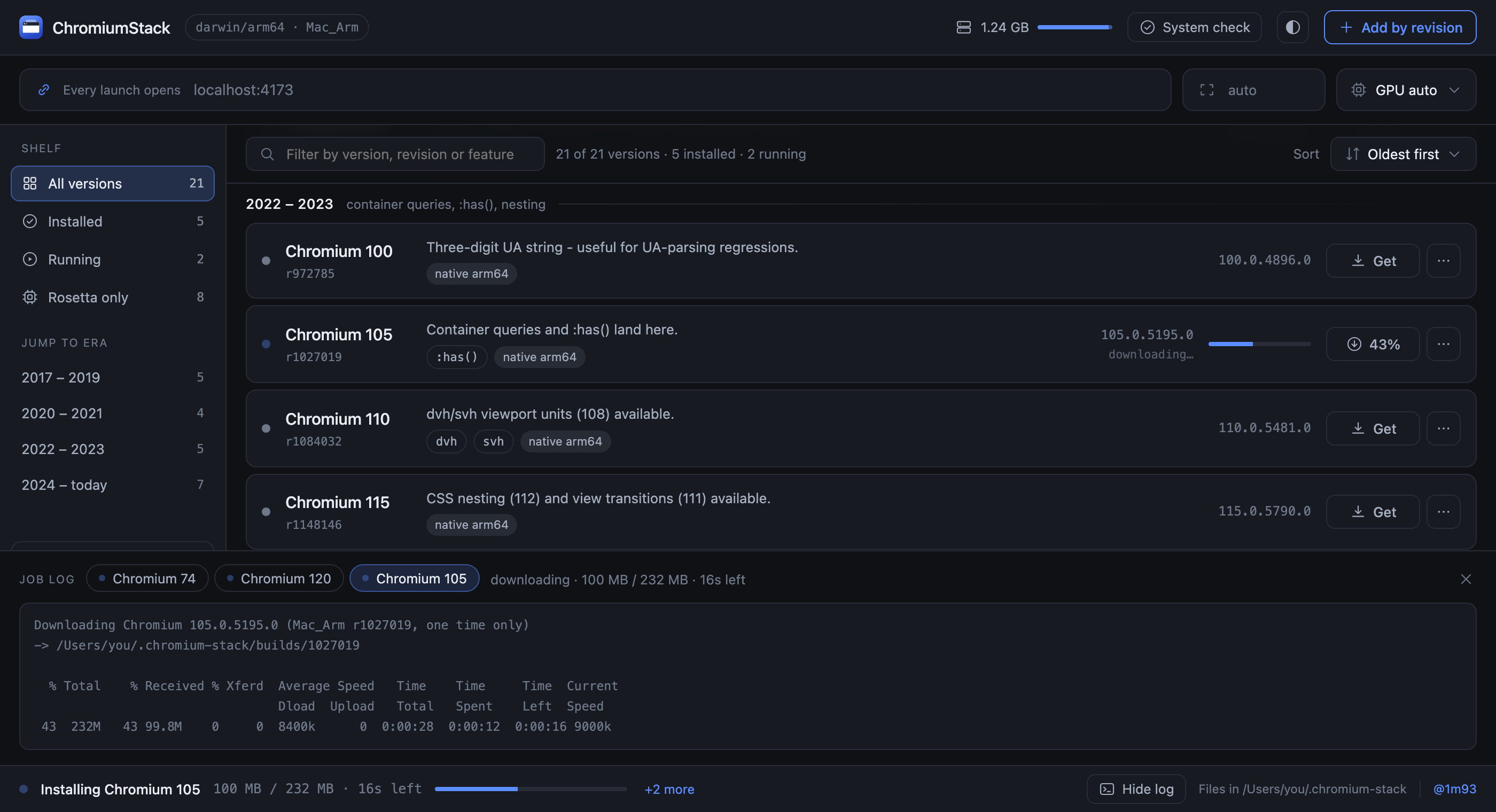
Task: Click the Installing Chromium 105 status text
Action: click(120, 790)
